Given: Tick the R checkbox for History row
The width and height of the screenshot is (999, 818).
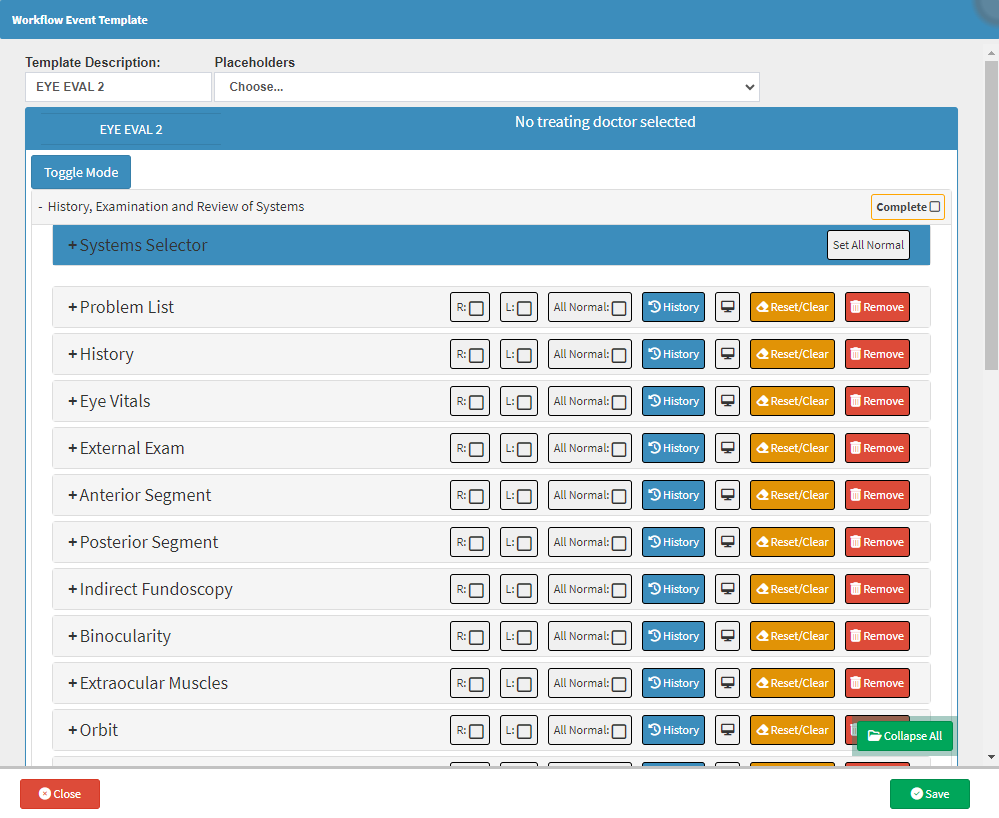Looking at the screenshot, I should click(x=477, y=355).
